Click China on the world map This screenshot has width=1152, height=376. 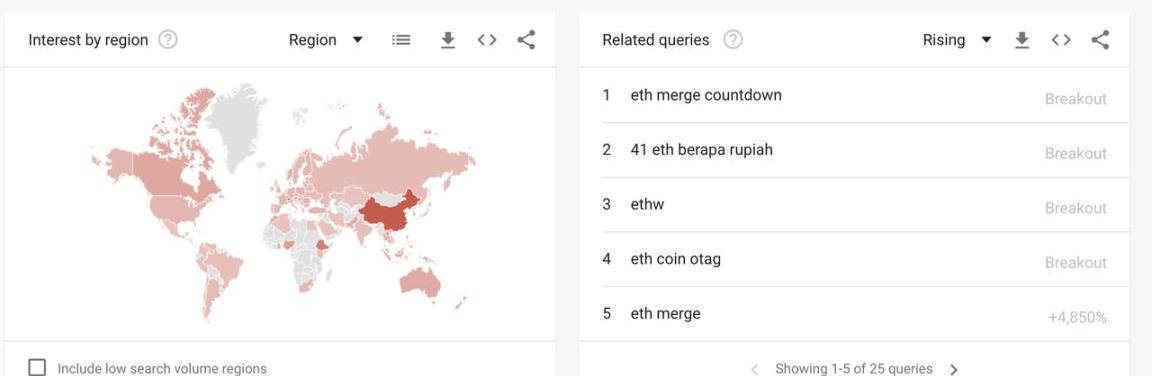(389, 214)
